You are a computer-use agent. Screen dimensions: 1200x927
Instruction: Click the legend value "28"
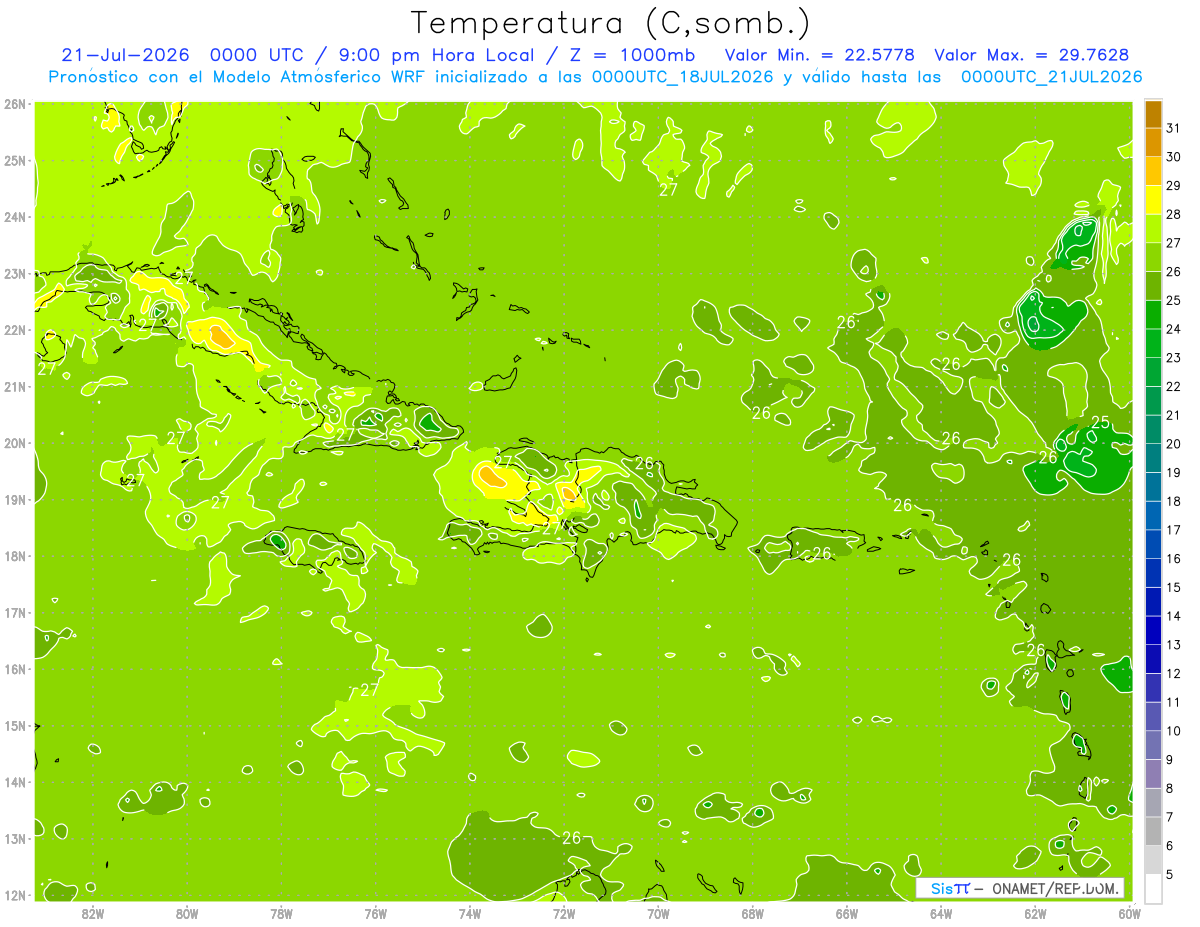click(x=1173, y=214)
